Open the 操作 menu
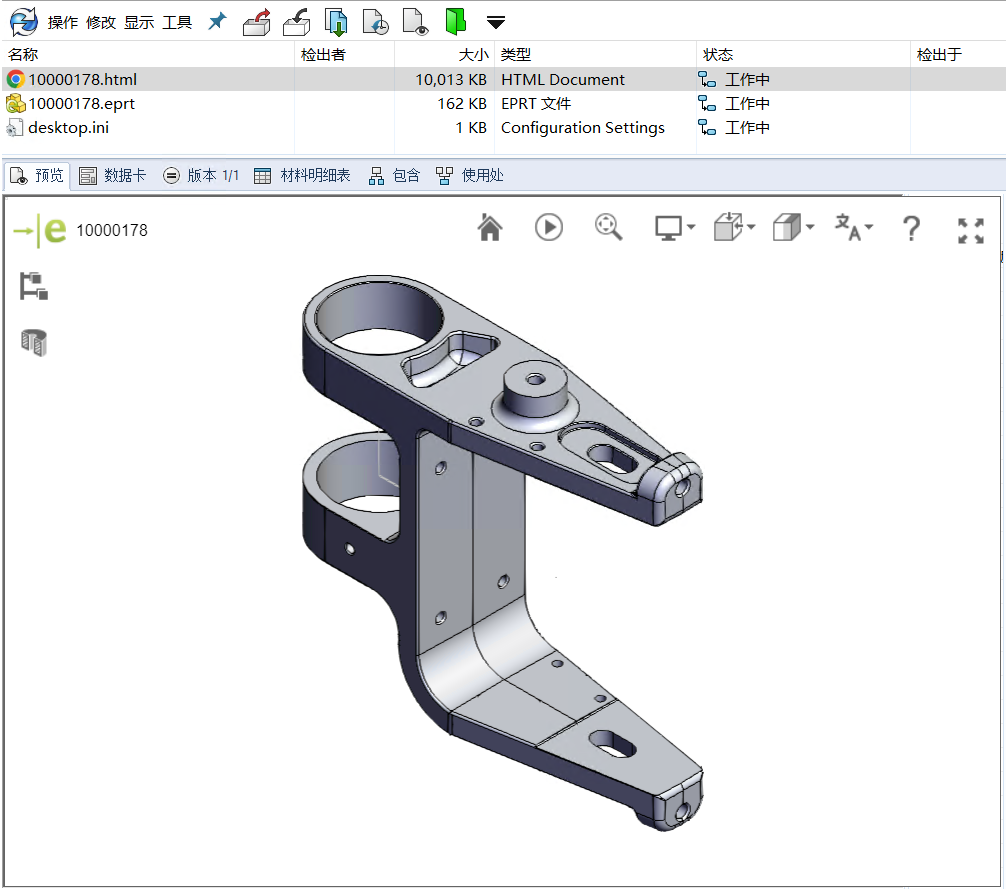 point(63,22)
